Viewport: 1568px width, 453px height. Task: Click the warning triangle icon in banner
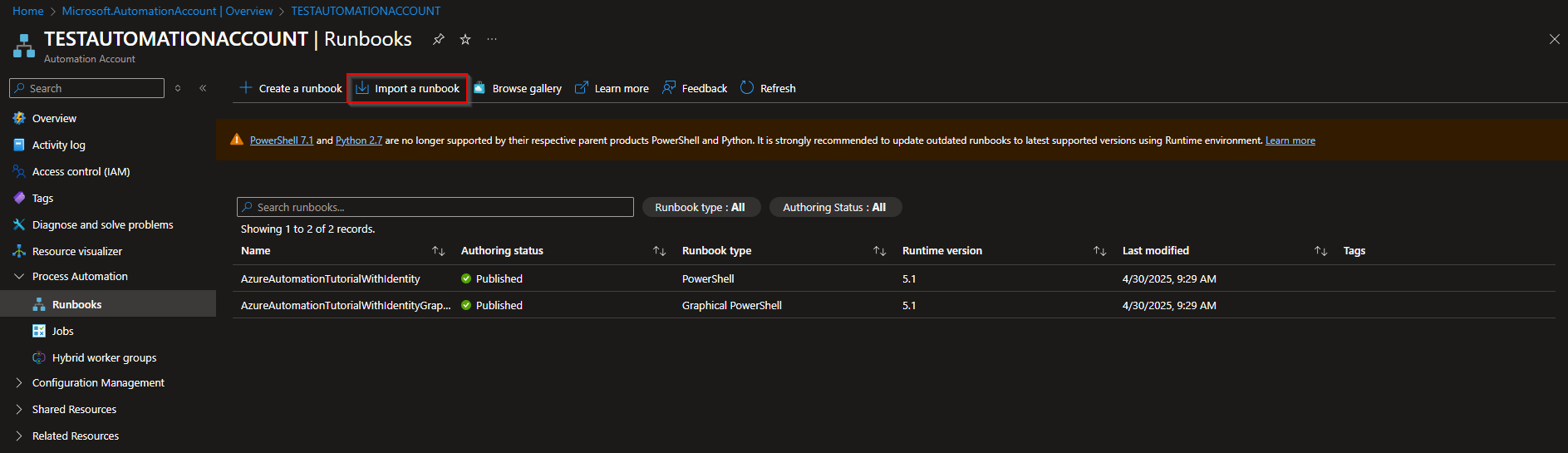(237, 140)
